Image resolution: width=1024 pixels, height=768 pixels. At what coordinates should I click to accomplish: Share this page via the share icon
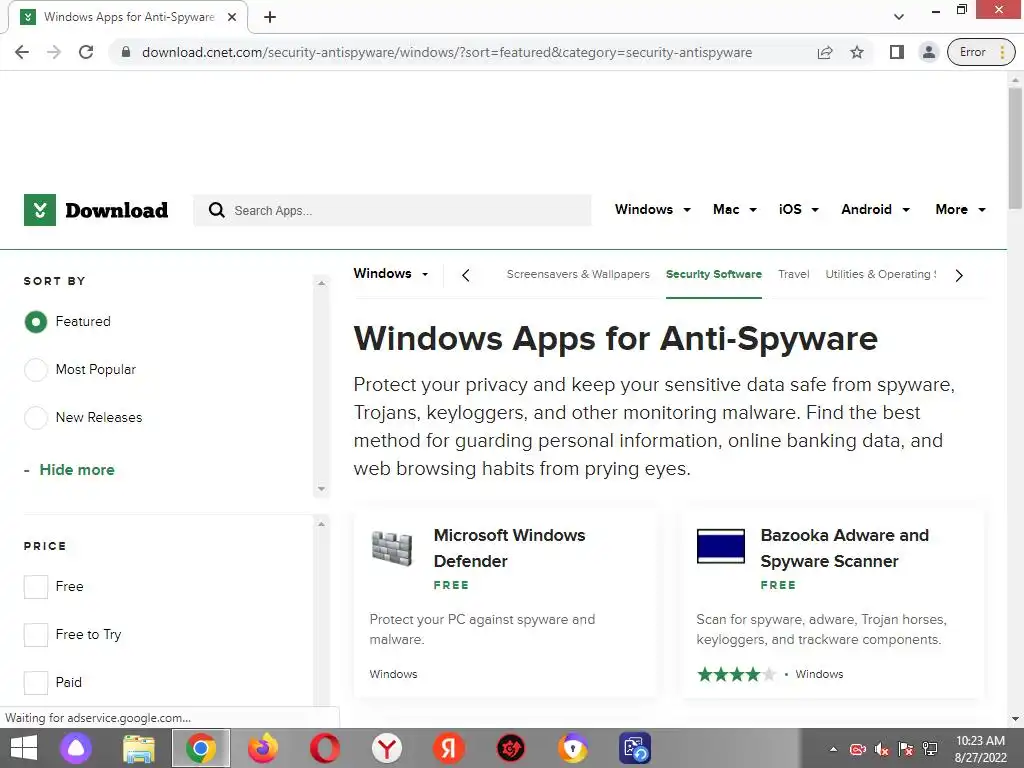click(825, 52)
